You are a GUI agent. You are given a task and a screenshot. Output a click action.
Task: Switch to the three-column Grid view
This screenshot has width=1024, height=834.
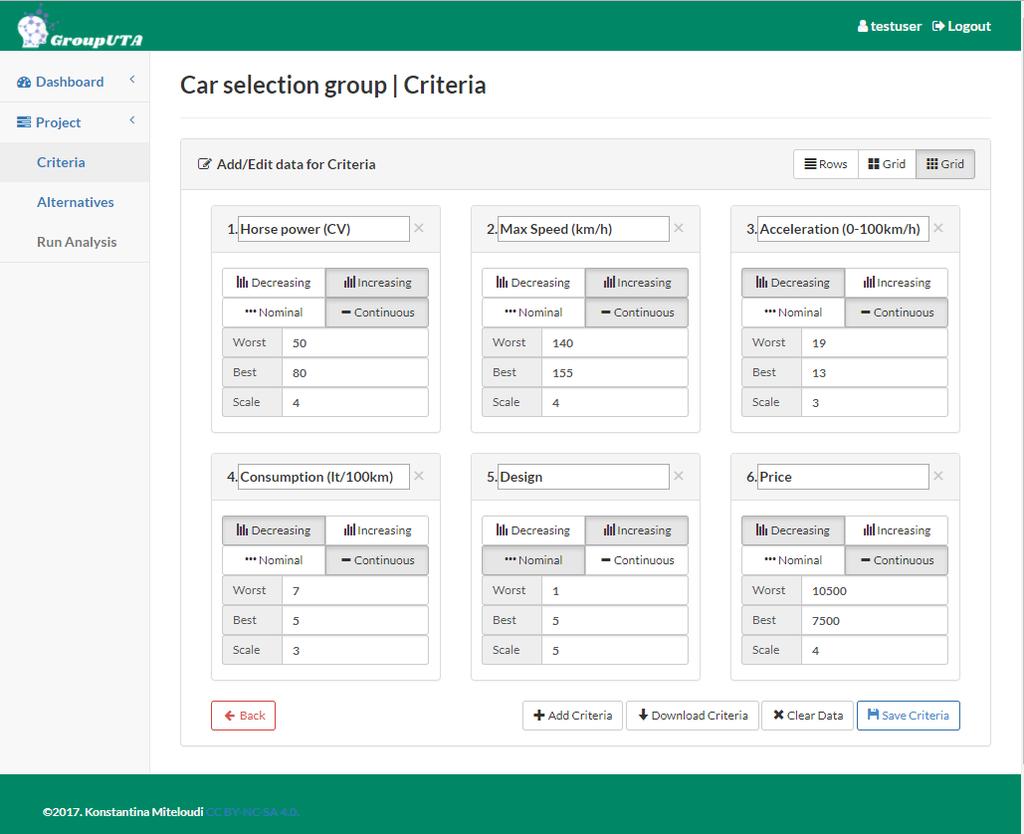coord(945,164)
